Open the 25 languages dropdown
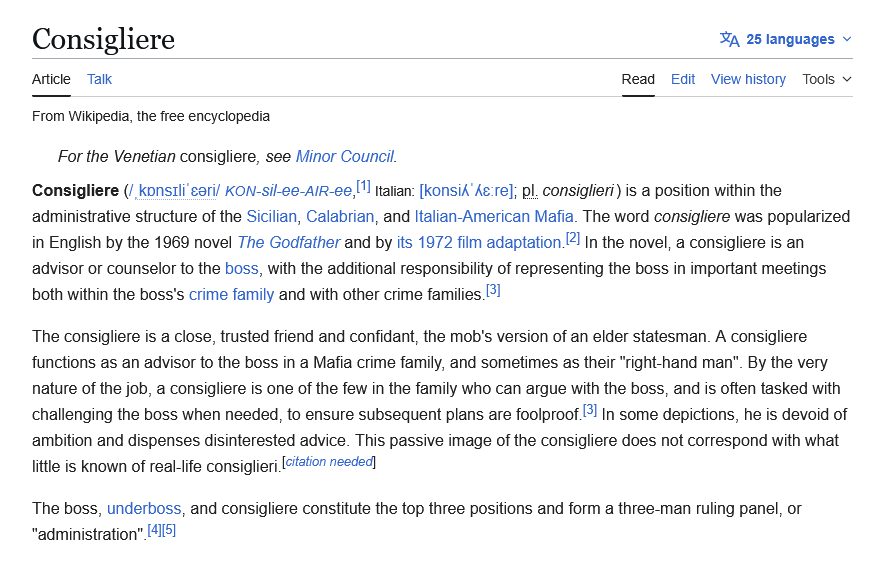 (786, 39)
